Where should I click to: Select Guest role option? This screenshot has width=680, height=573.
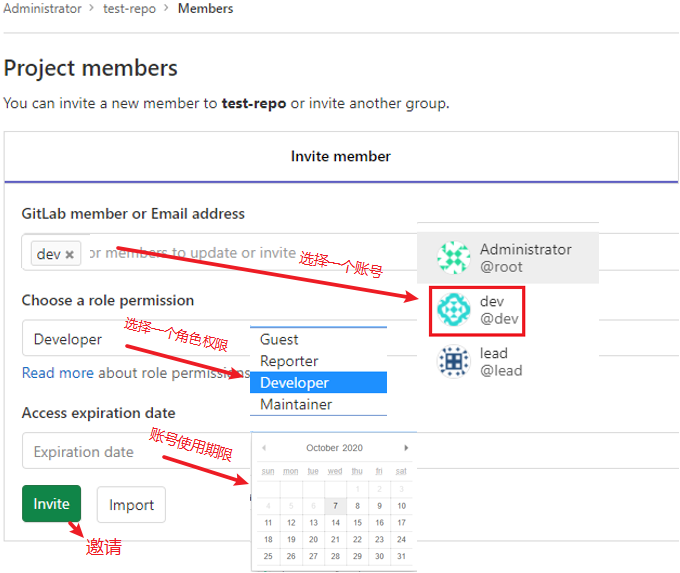(x=280, y=340)
